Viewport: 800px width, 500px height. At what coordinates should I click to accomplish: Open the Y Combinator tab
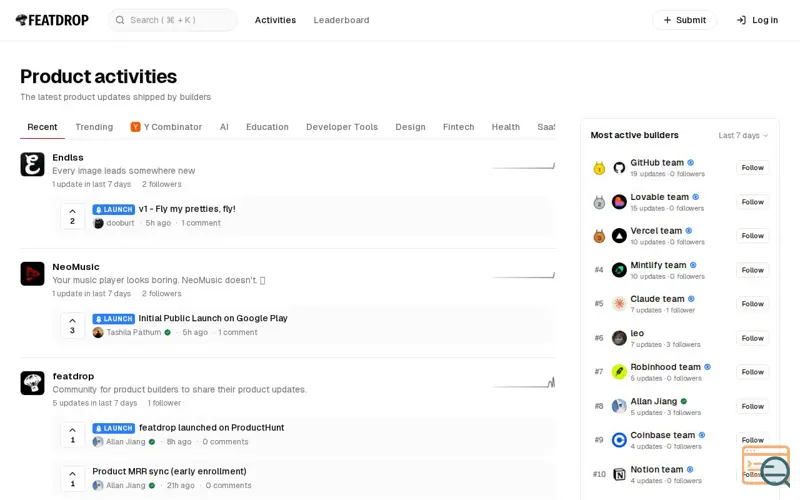coord(166,127)
